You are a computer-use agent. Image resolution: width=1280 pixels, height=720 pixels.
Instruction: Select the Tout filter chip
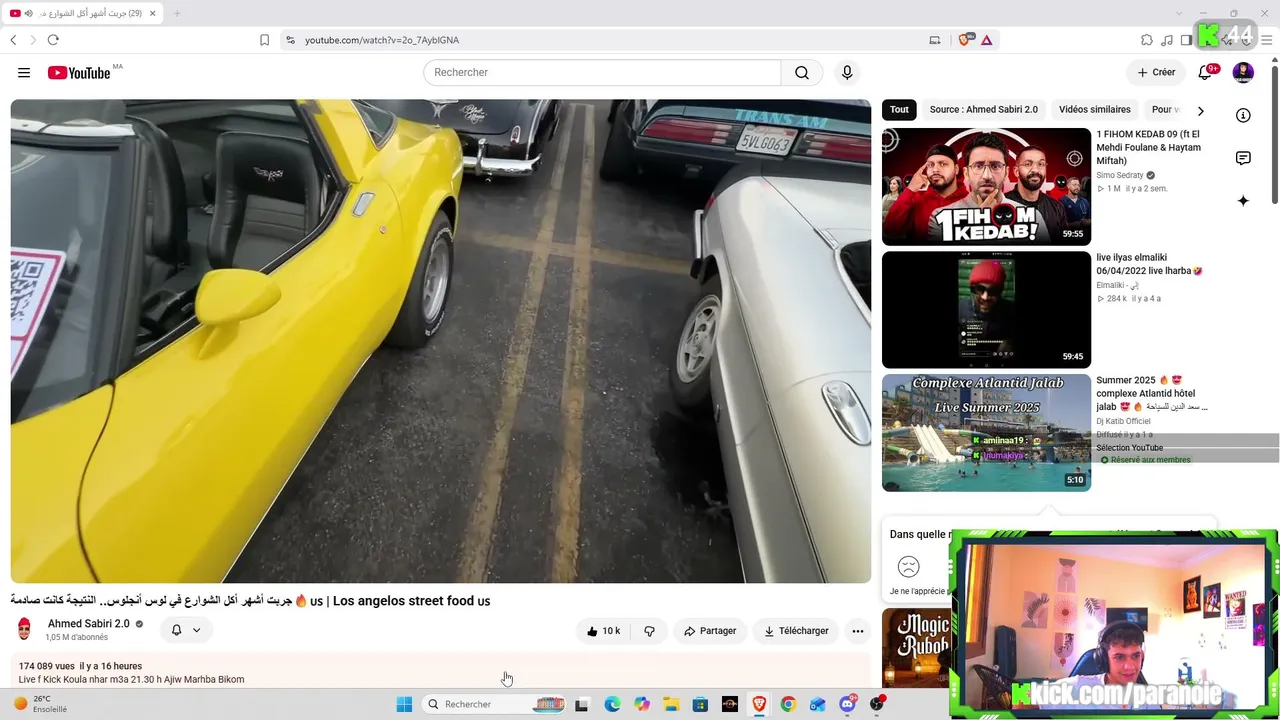pyautogui.click(x=899, y=110)
